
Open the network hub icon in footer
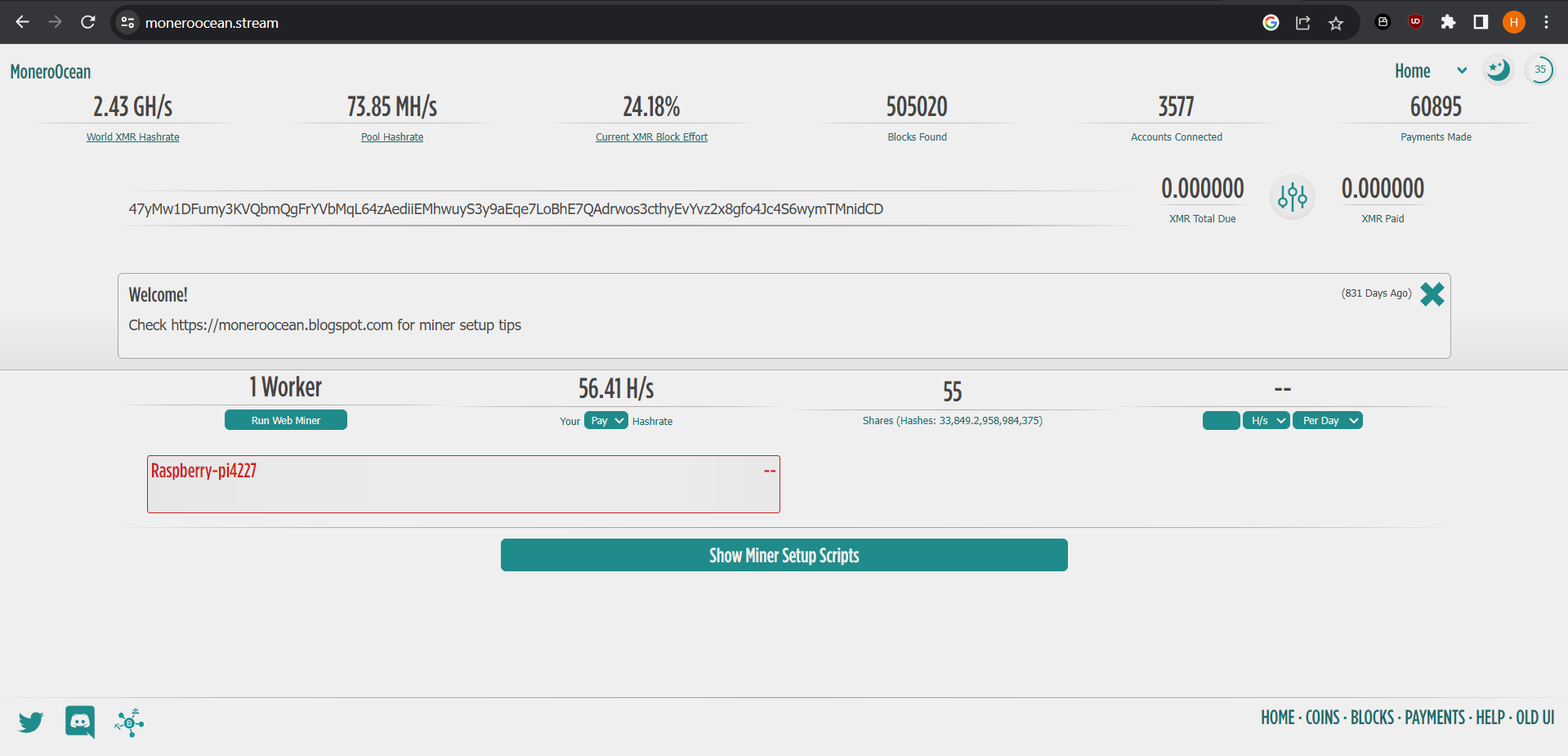pos(129,722)
